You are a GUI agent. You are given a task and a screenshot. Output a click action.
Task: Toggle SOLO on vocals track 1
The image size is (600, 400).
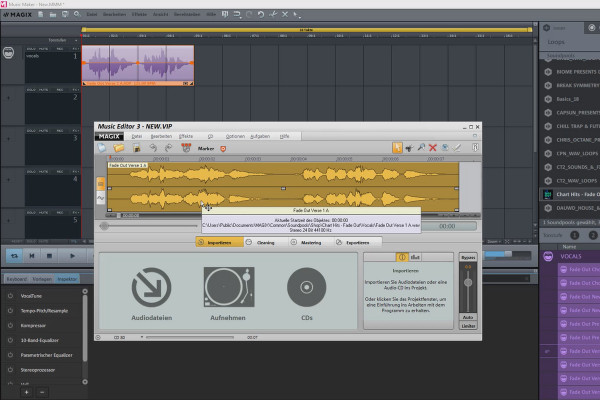coord(31,49)
